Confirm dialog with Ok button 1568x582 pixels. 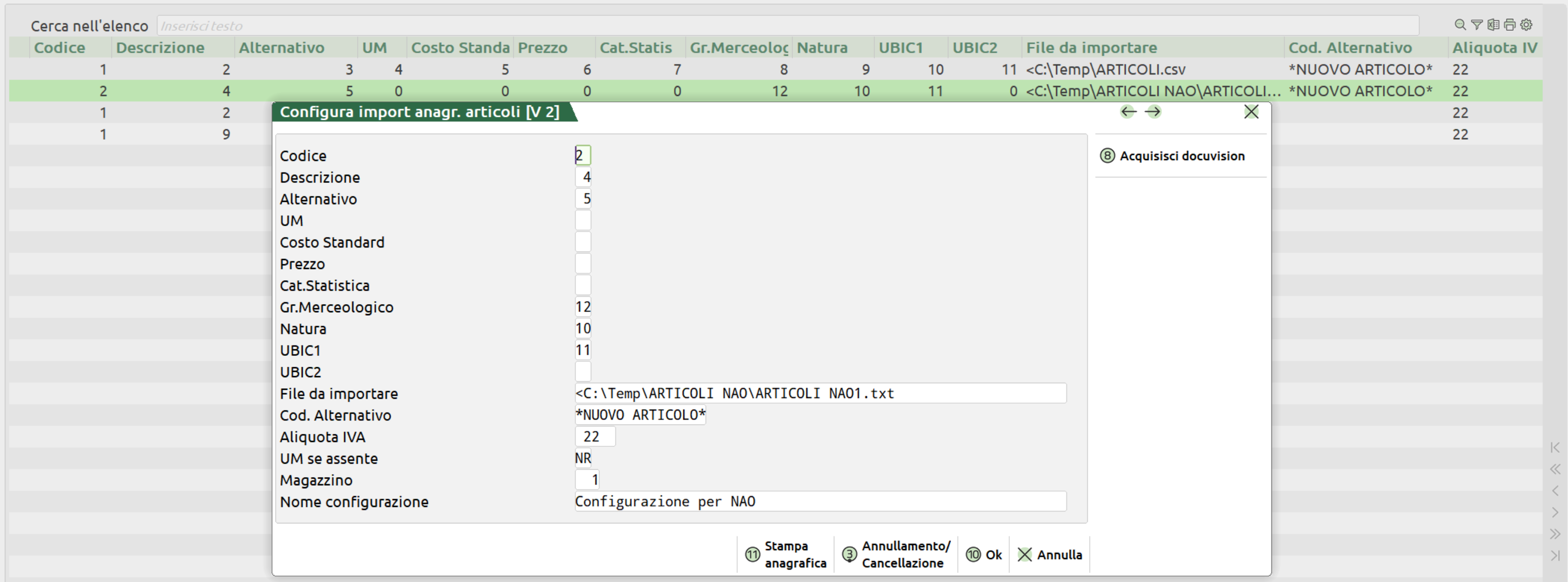(984, 555)
